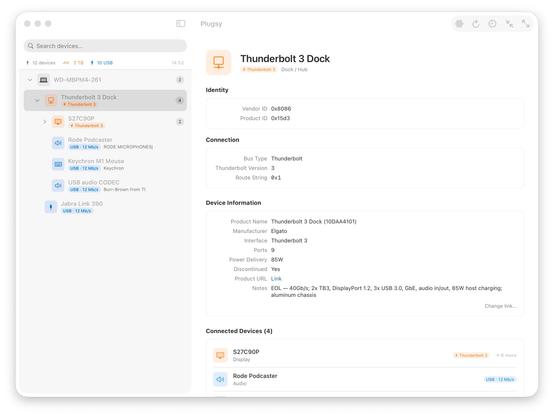The width and height of the screenshot is (554, 416).
Task: Click the clock history toolbar icon
Action: (x=492, y=24)
